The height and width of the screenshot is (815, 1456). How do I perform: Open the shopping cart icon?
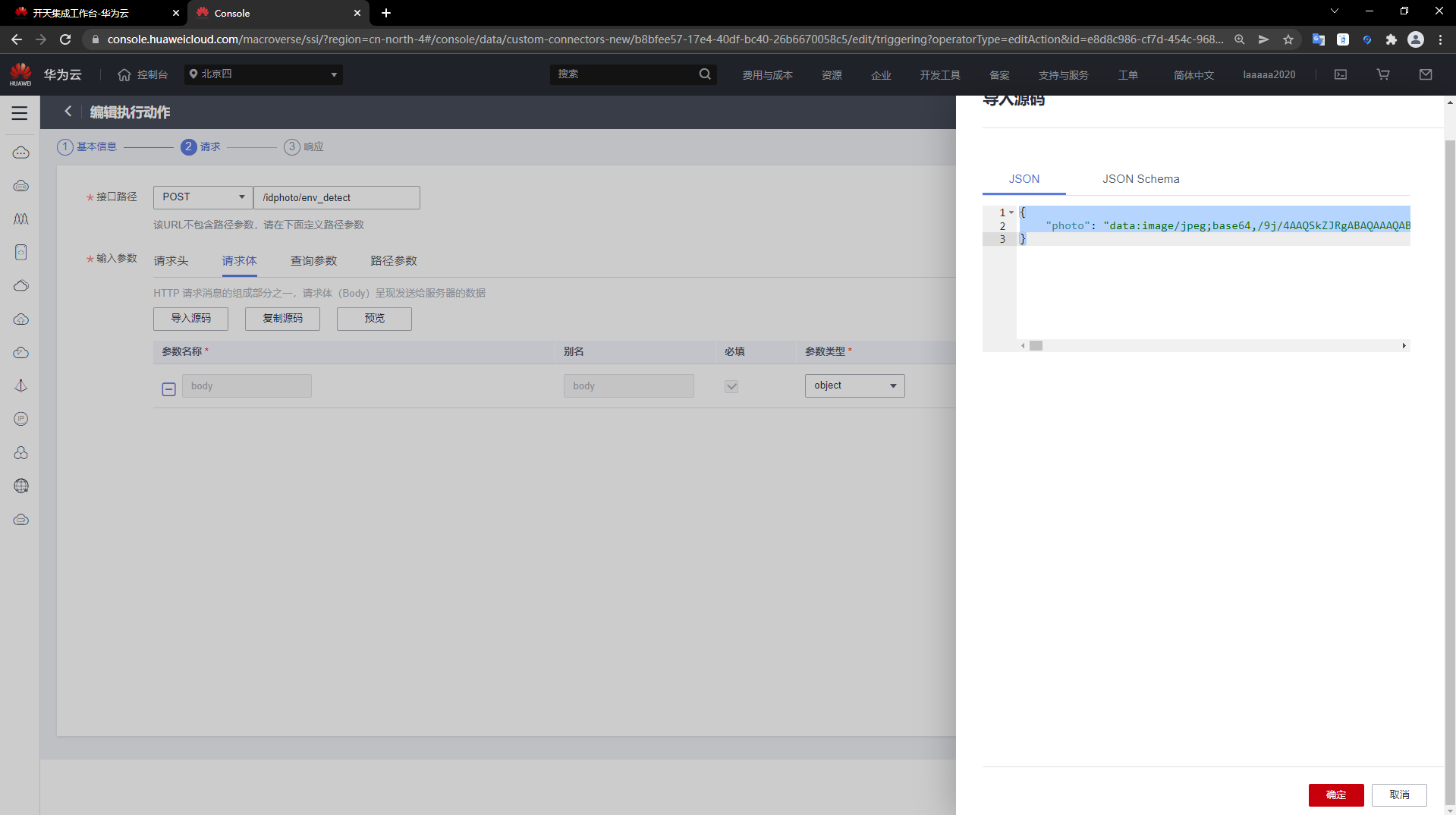click(1383, 74)
